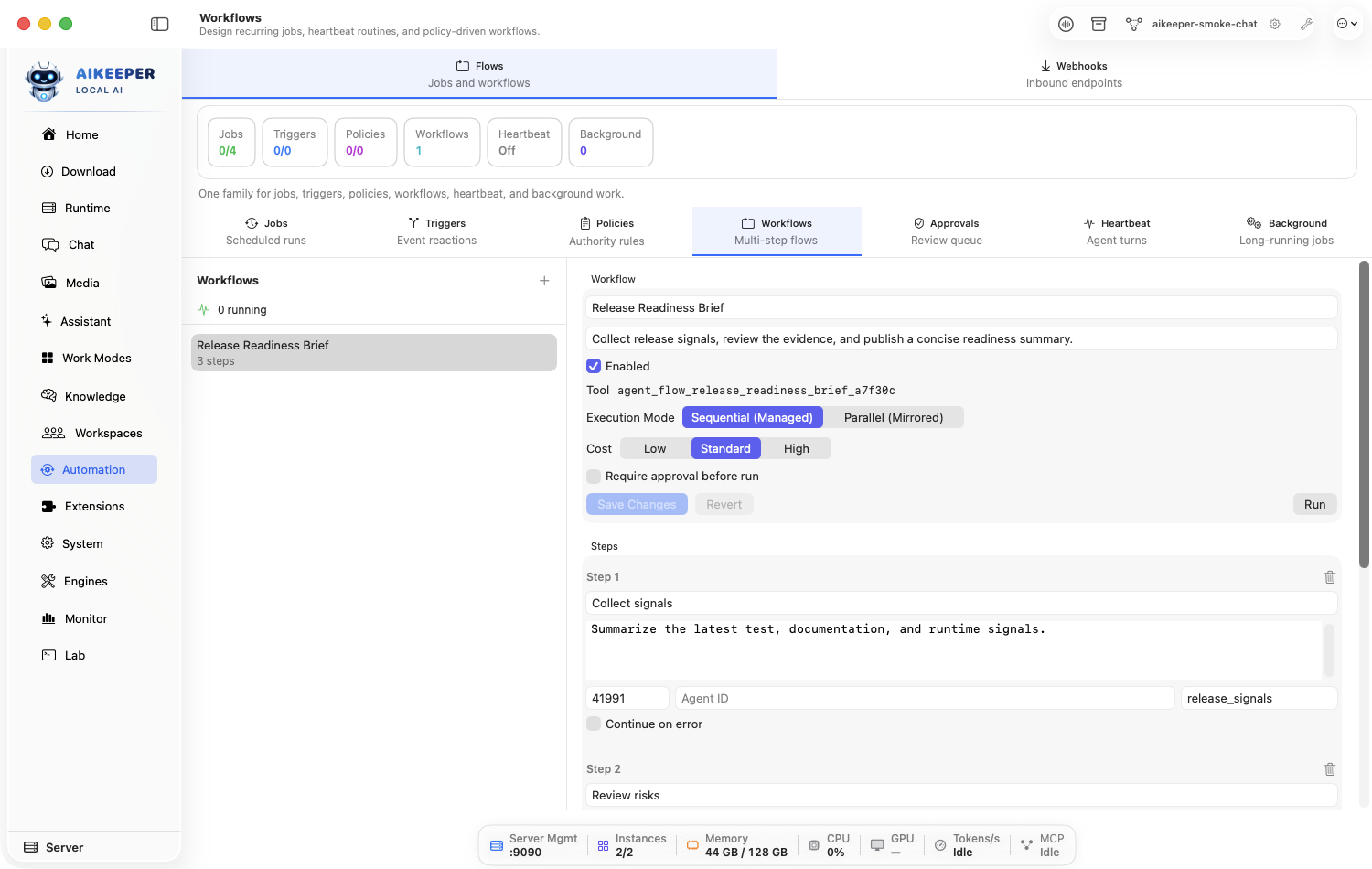
Task: Click the MCP Idle status item
Action: (x=1043, y=845)
